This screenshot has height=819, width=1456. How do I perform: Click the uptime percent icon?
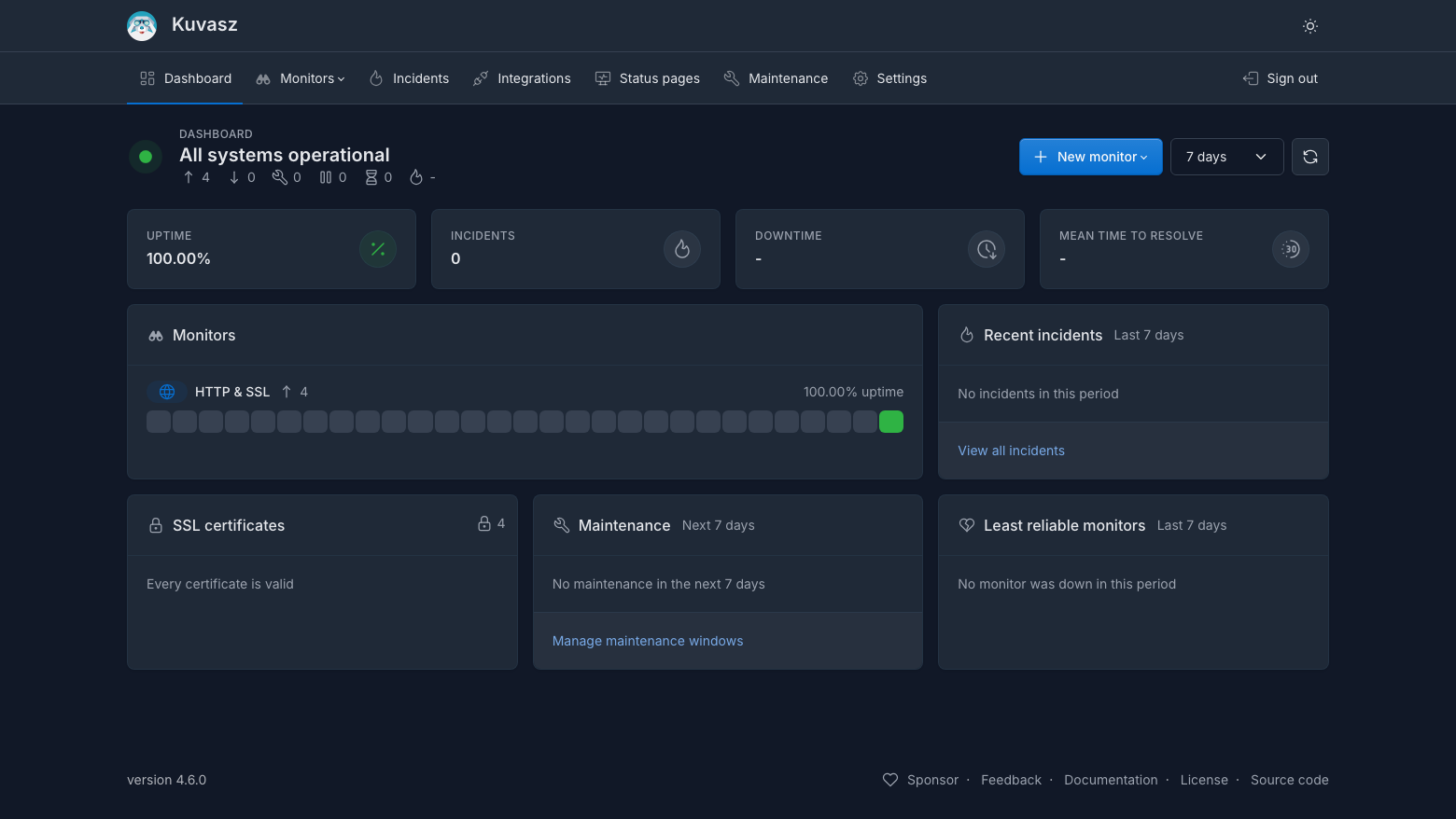pyautogui.click(x=378, y=249)
